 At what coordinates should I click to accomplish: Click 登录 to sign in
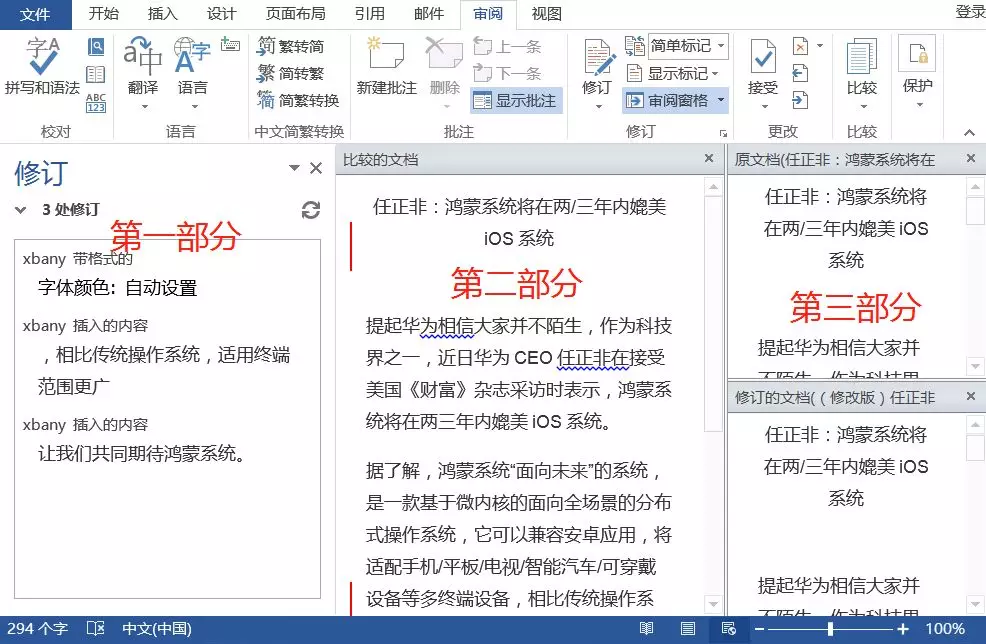click(x=970, y=13)
